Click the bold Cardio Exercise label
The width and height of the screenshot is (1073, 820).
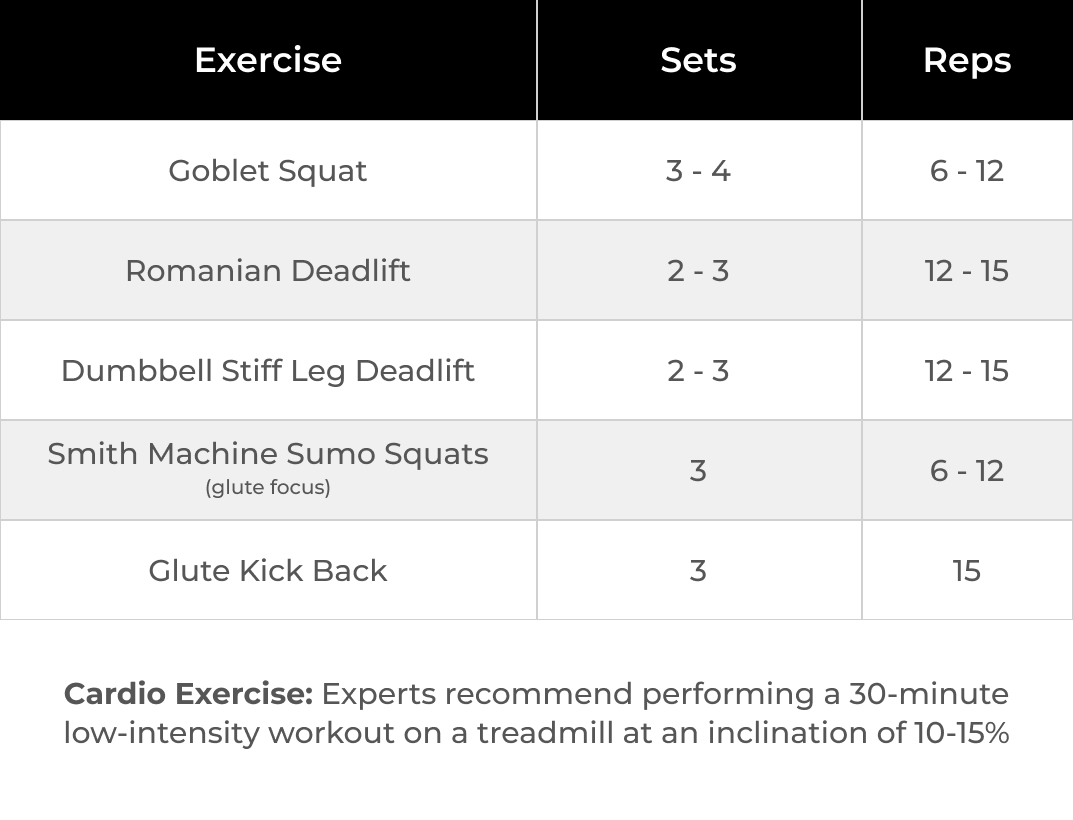tap(188, 694)
